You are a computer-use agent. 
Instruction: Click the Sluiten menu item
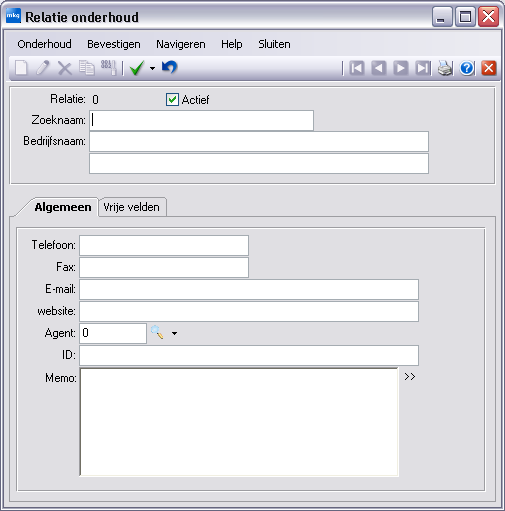pos(274,44)
